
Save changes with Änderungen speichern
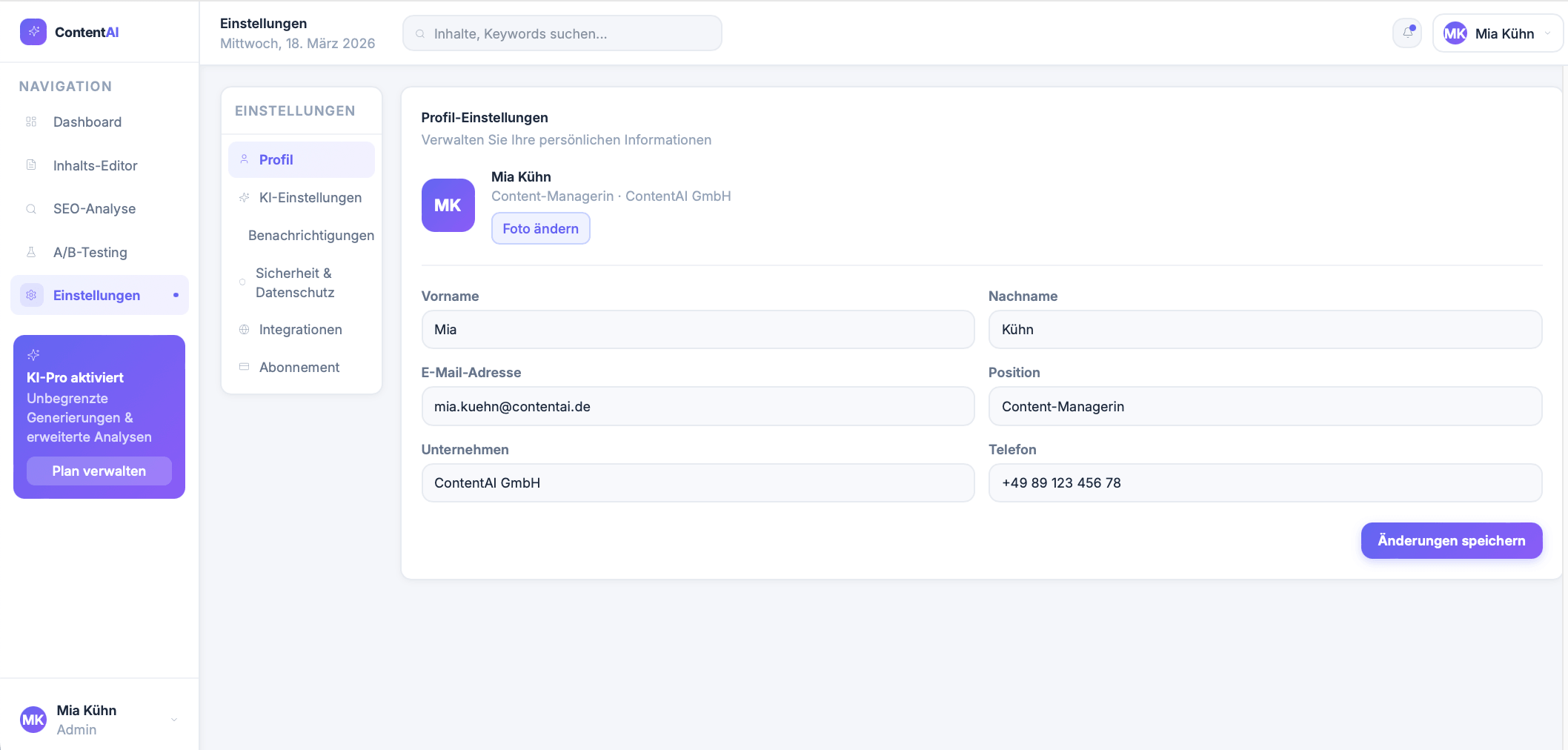point(1451,540)
